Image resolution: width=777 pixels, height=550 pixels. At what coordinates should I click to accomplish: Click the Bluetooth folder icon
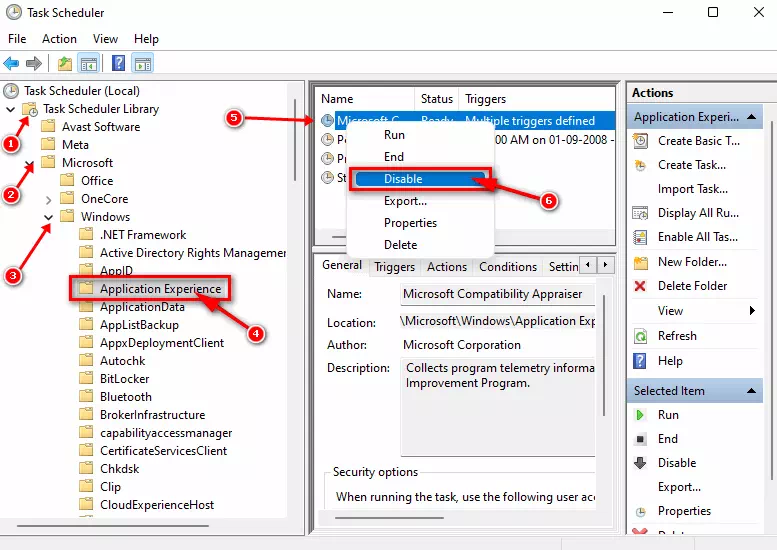(86, 396)
